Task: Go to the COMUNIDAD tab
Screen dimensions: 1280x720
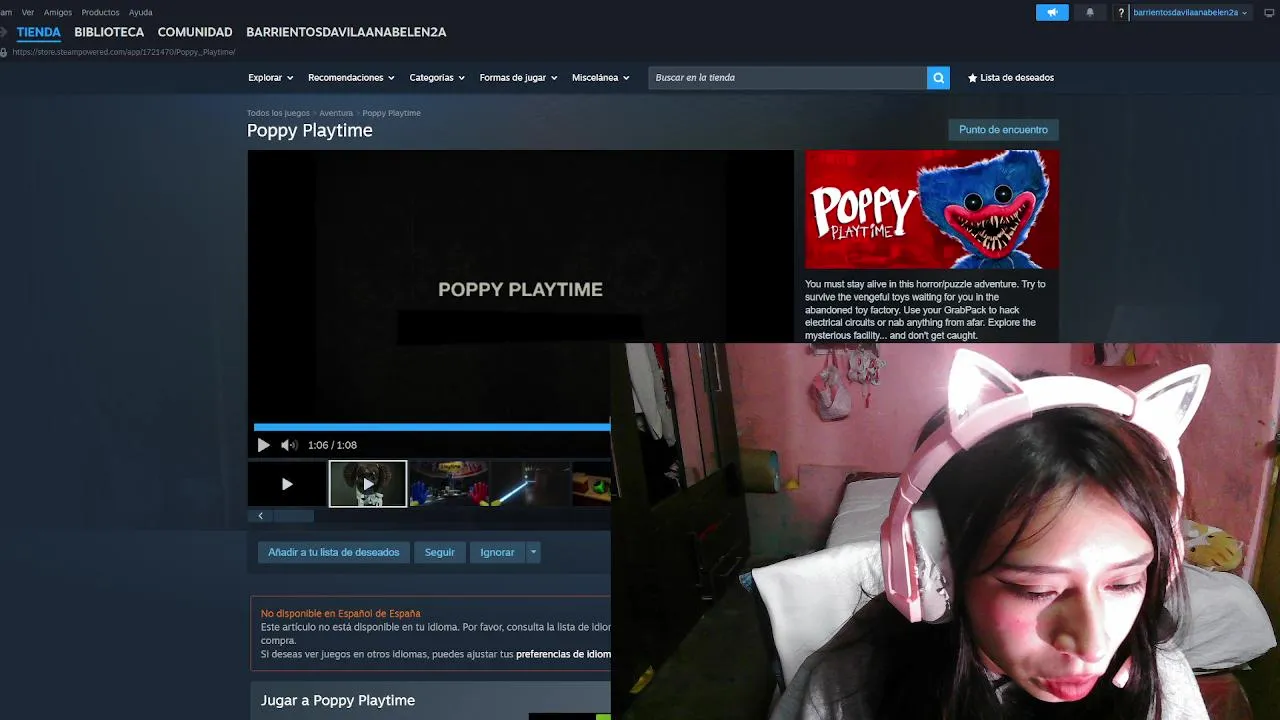Action: pos(195,32)
